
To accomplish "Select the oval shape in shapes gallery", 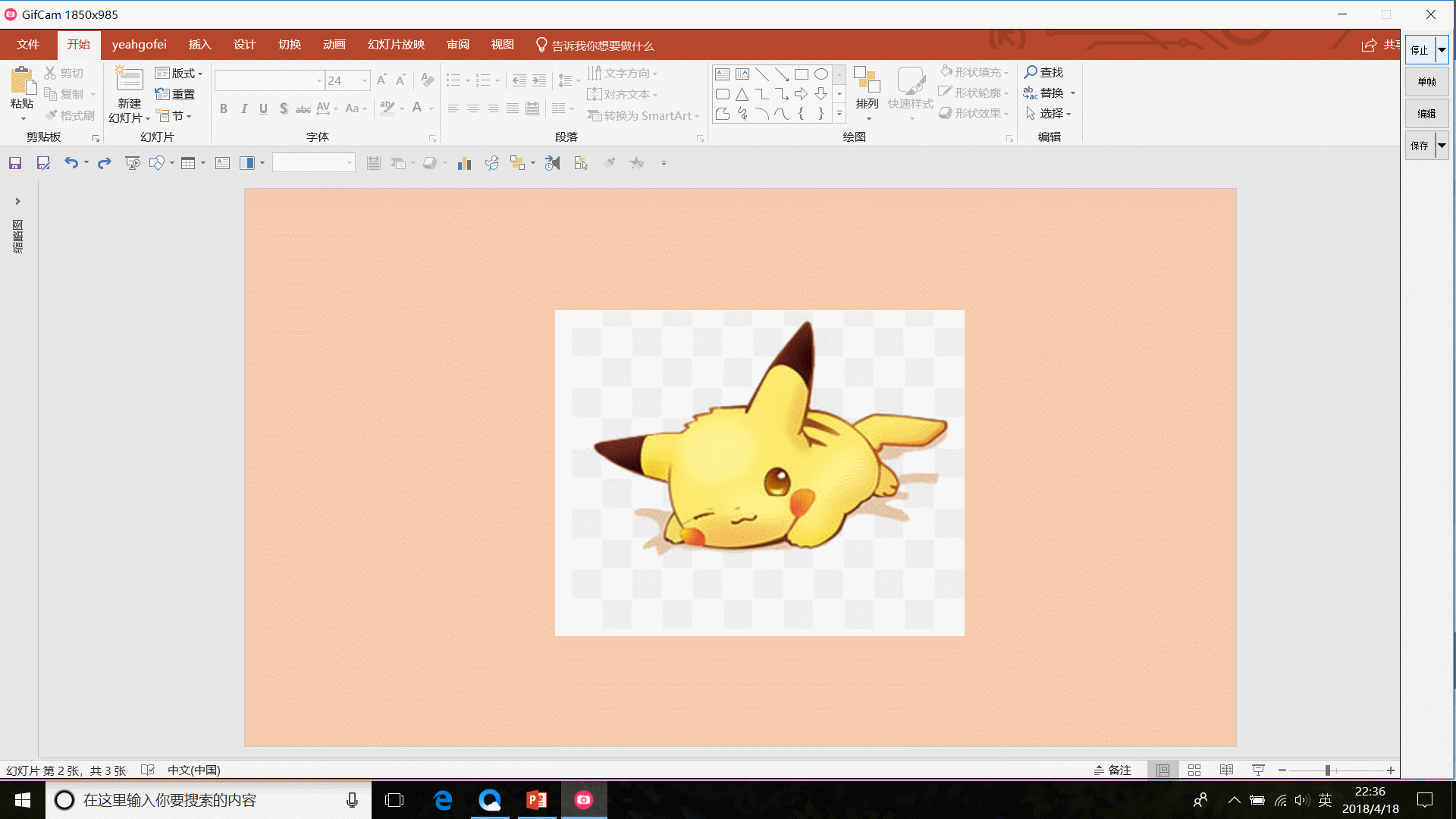I will [821, 74].
